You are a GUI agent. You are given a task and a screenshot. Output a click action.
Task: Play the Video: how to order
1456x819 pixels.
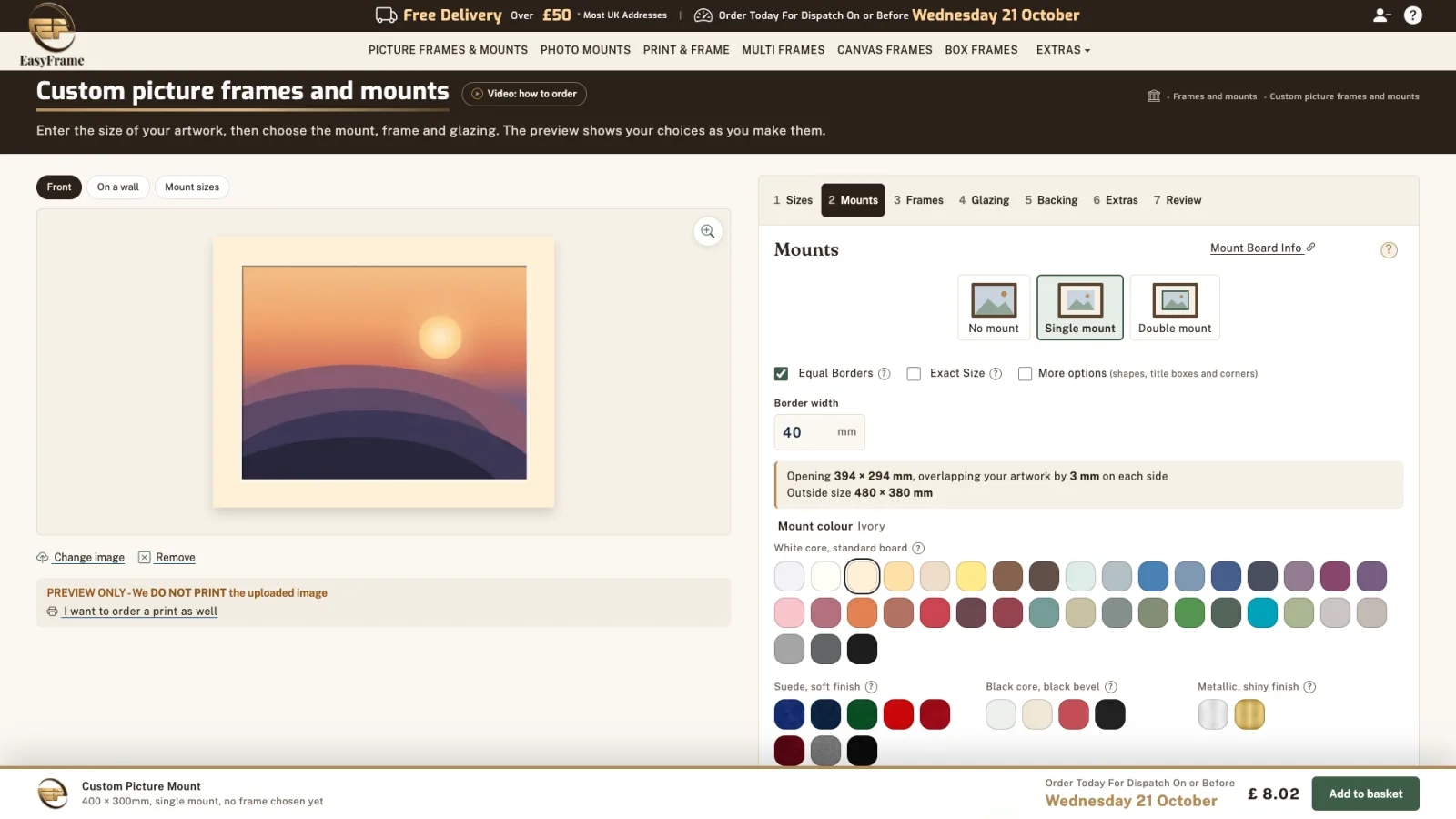pyautogui.click(x=524, y=94)
